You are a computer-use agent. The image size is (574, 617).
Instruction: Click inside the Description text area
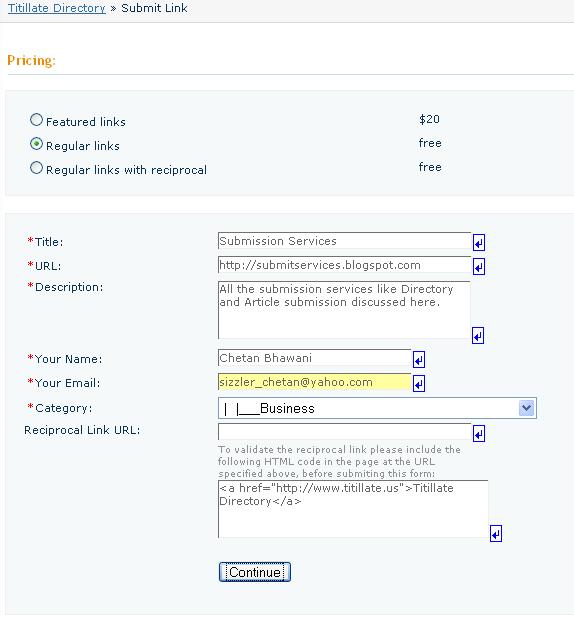tap(344, 310)
